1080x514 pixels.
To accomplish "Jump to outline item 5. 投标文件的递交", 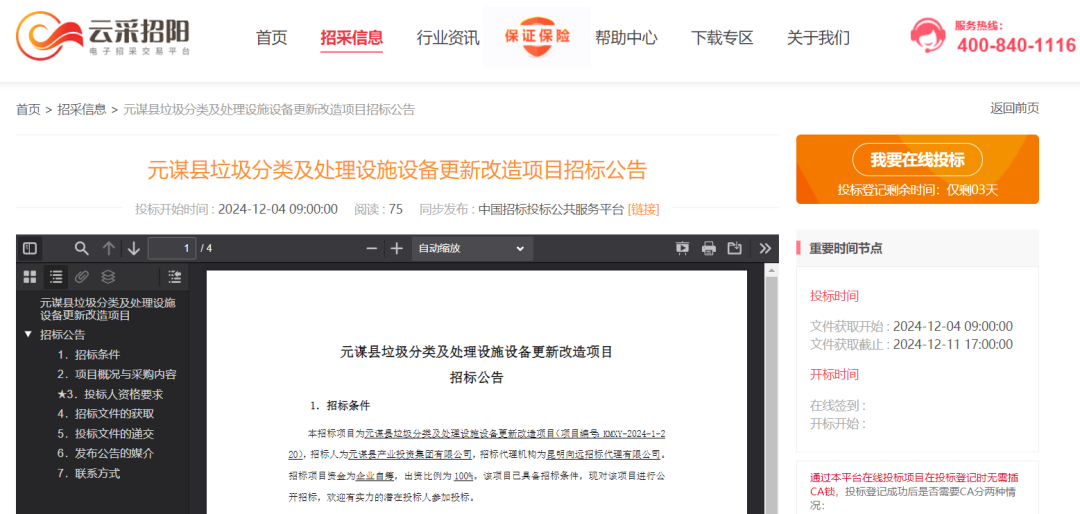I will pyautogui.click(x=106, y=434).
